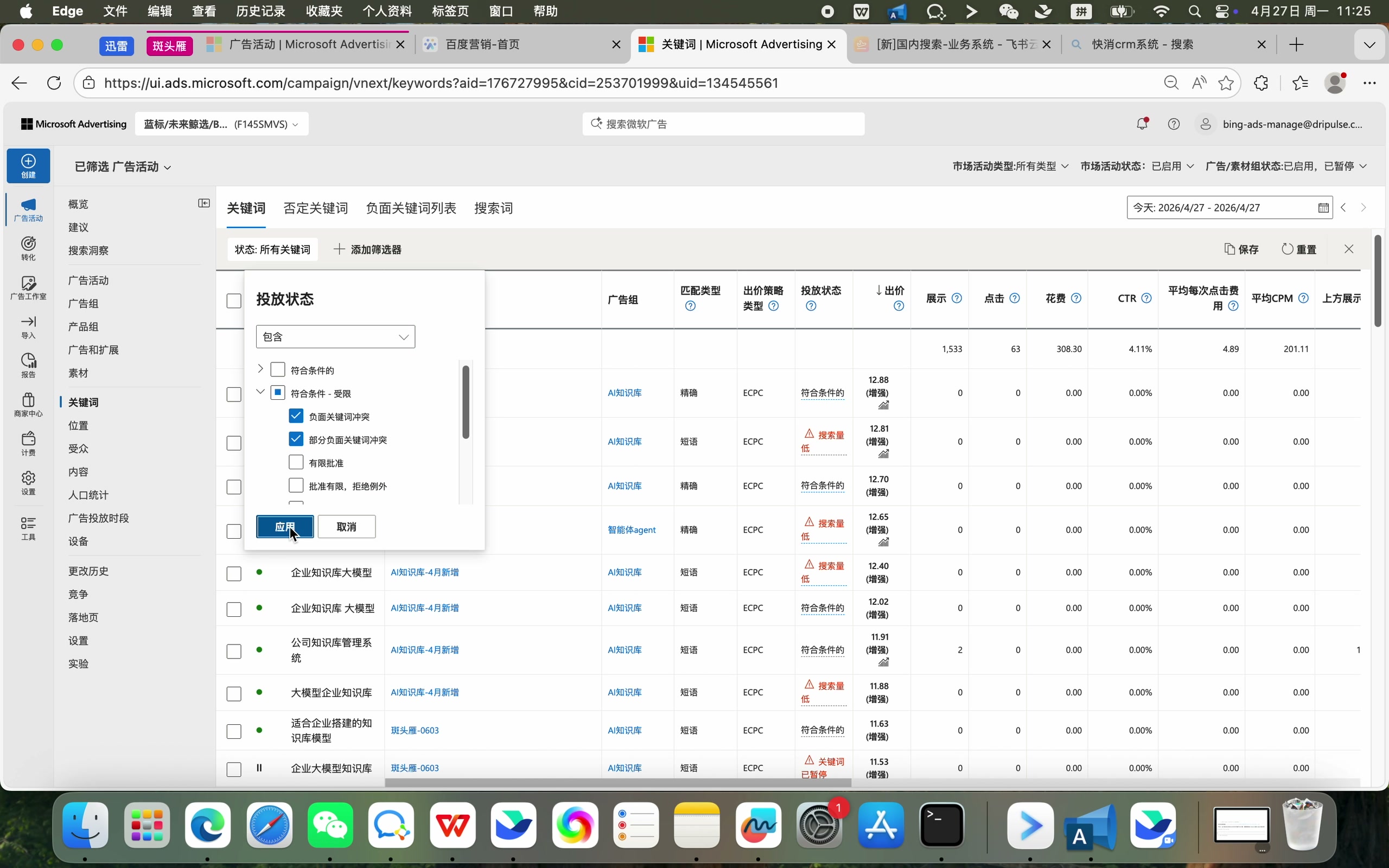Image resolution: width=1389 pixels, height=868 pixels.
Task: Open the 包含 operator dropdown
Action: [x=335, y=336]
